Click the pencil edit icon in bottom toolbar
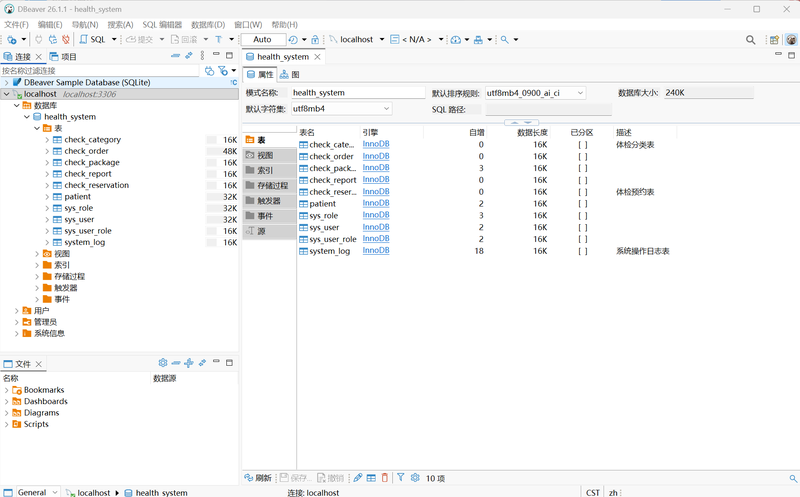The image size is (800, 497). click(x=358, y=478)
